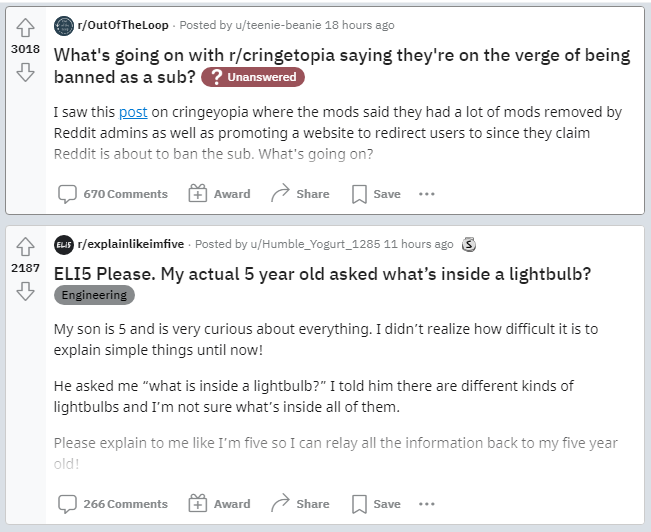Downvote the r/cringetopia OutOfTheLoop post
Screen dimensions: 651x532
25,72
